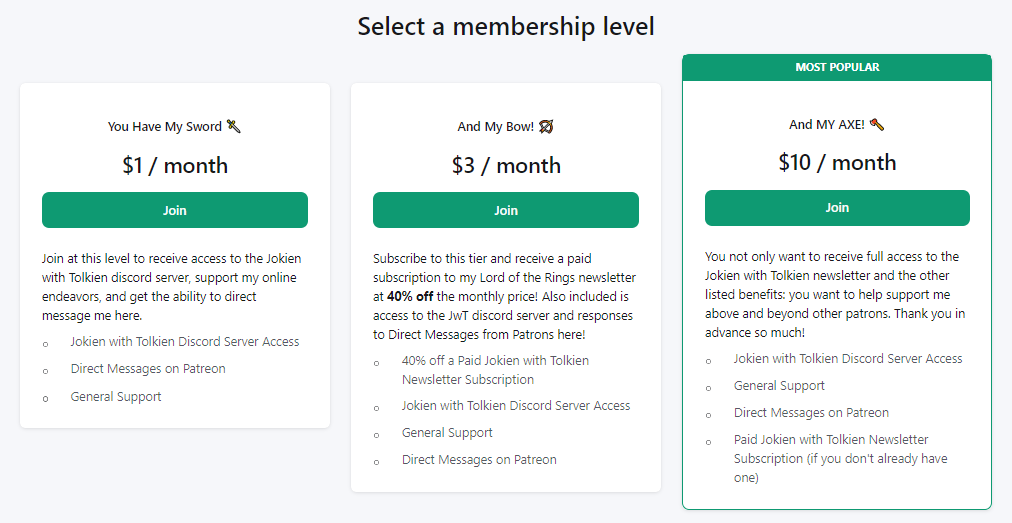Join the $1 You Have My Sword tier
This screenshot has height=523, width=1012.
click(175, 211)
